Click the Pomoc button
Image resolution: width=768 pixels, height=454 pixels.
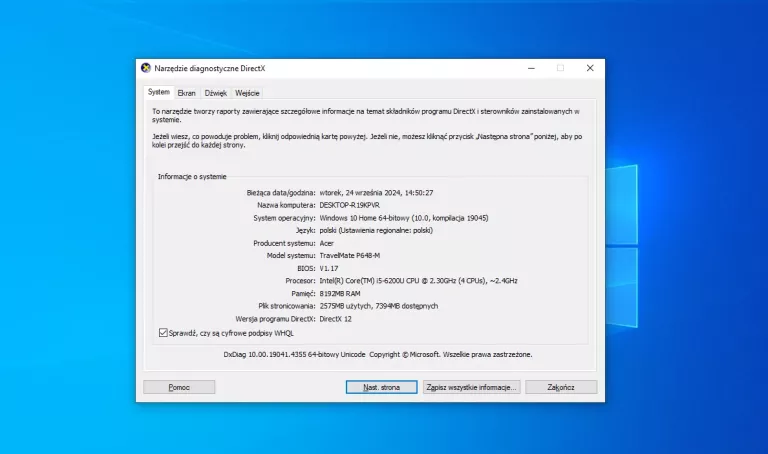tap(179, 387)
